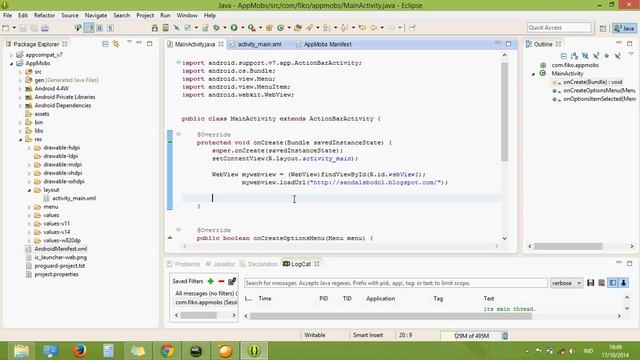The height and width of the screenshot is (360, 640).
Task: Switch to activity_main.xml editor tab
Action: point(259,44)
